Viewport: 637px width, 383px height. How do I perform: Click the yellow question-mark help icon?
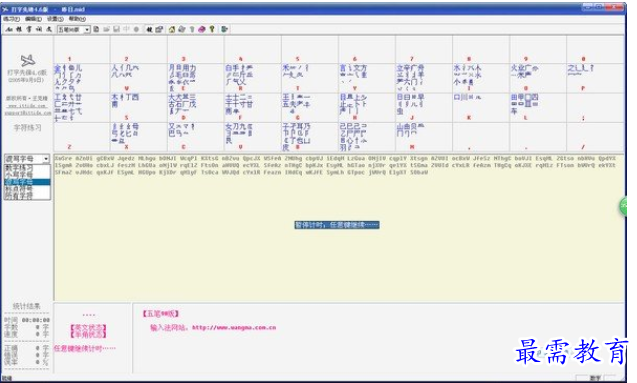point(212,29)
